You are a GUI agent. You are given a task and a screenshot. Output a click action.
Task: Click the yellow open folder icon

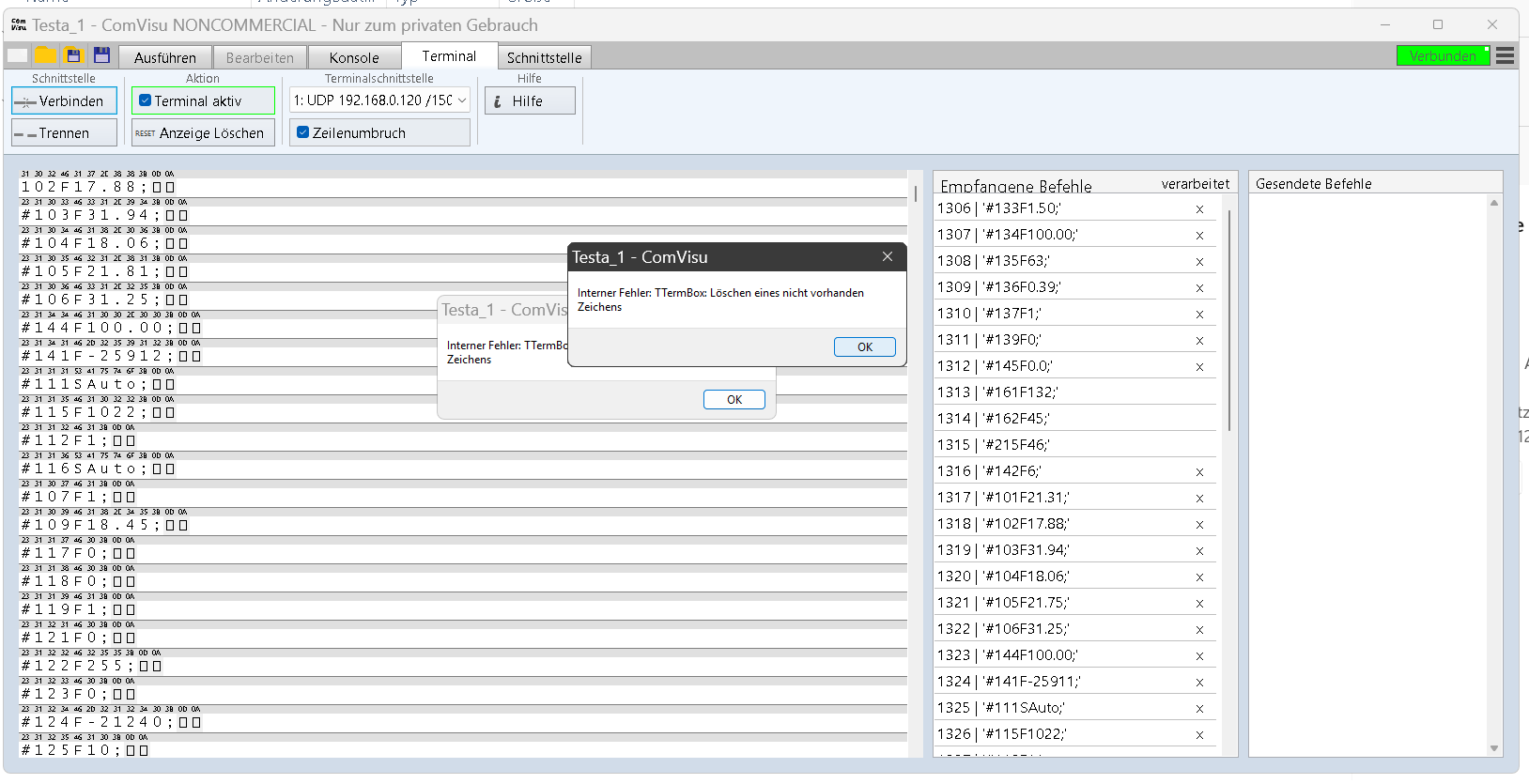pyautogui.click(x=45, y=56)
